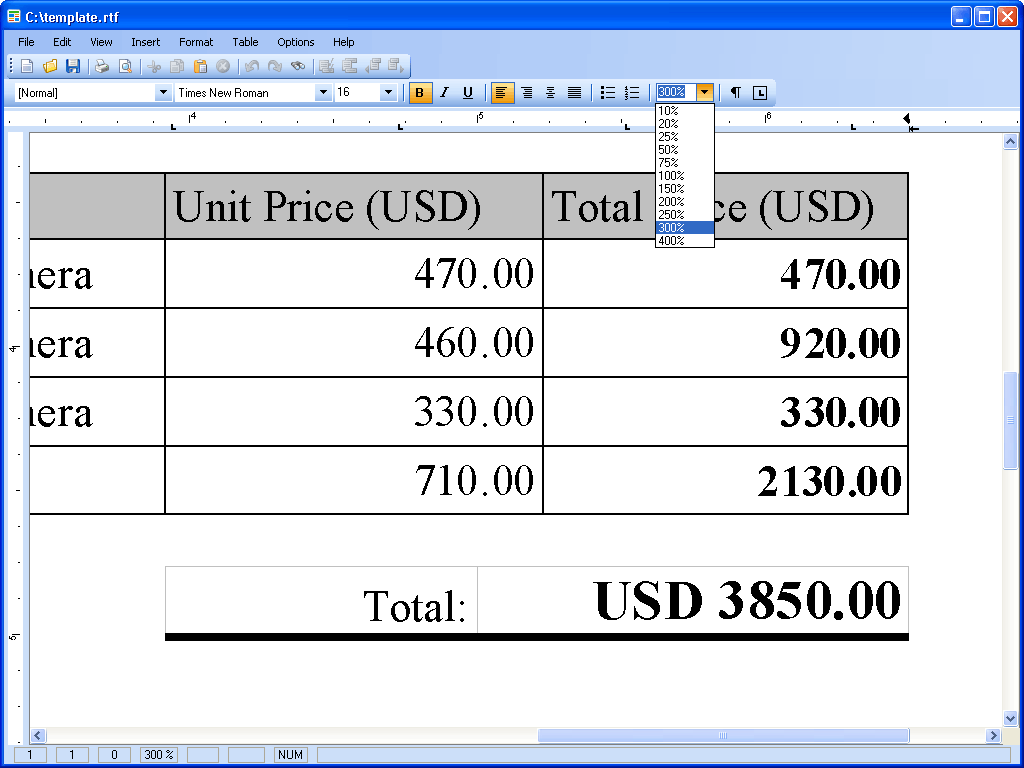Expand the paragraph style [Normal] dropdown
Viewport: 1024px width, 768px height.
coord(163,93)
